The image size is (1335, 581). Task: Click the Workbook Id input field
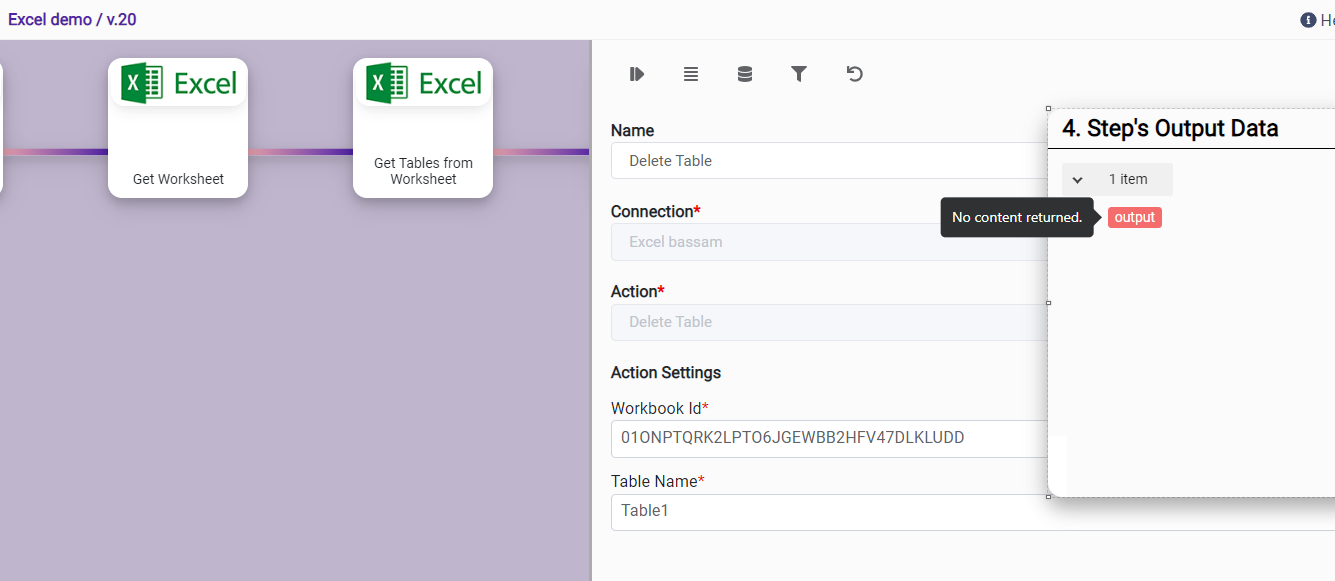828,438
